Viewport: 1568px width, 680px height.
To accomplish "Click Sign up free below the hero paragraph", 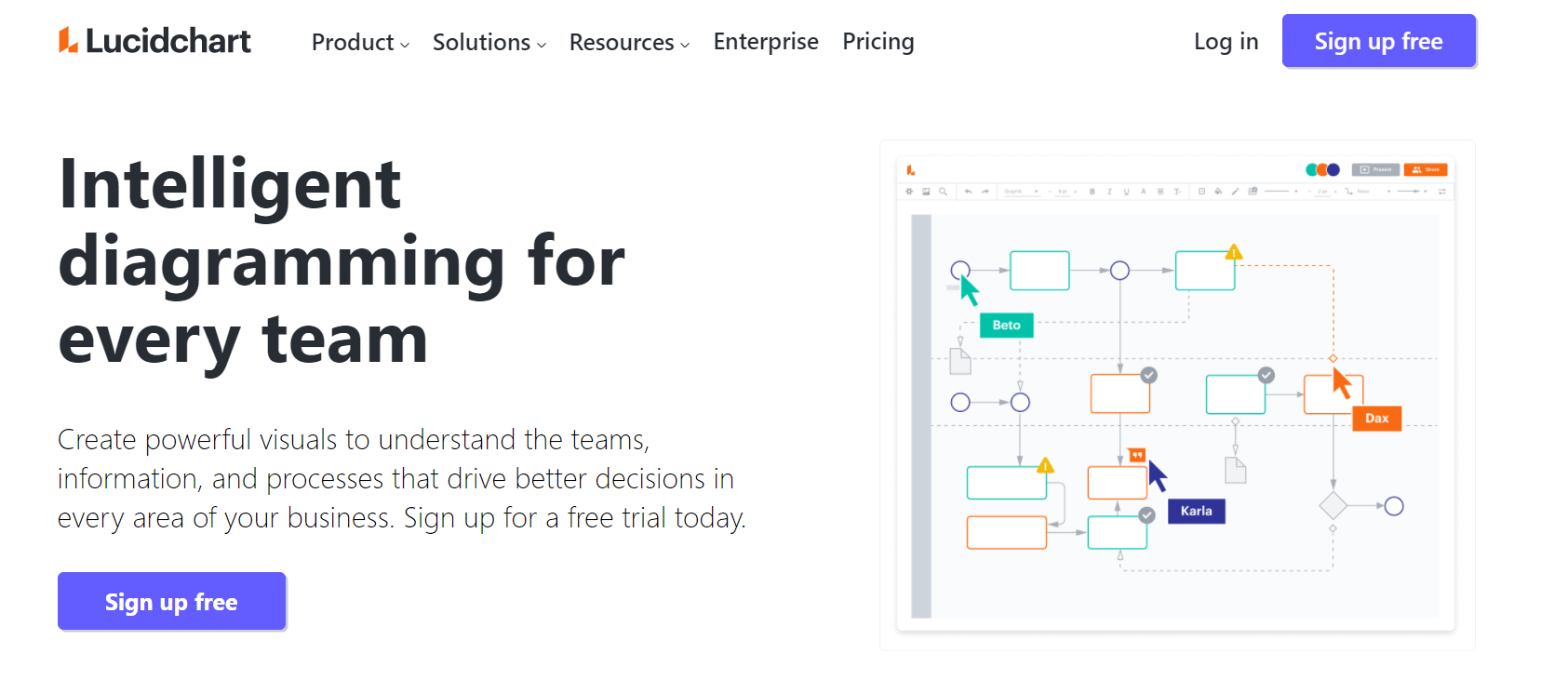I will 171,602.
